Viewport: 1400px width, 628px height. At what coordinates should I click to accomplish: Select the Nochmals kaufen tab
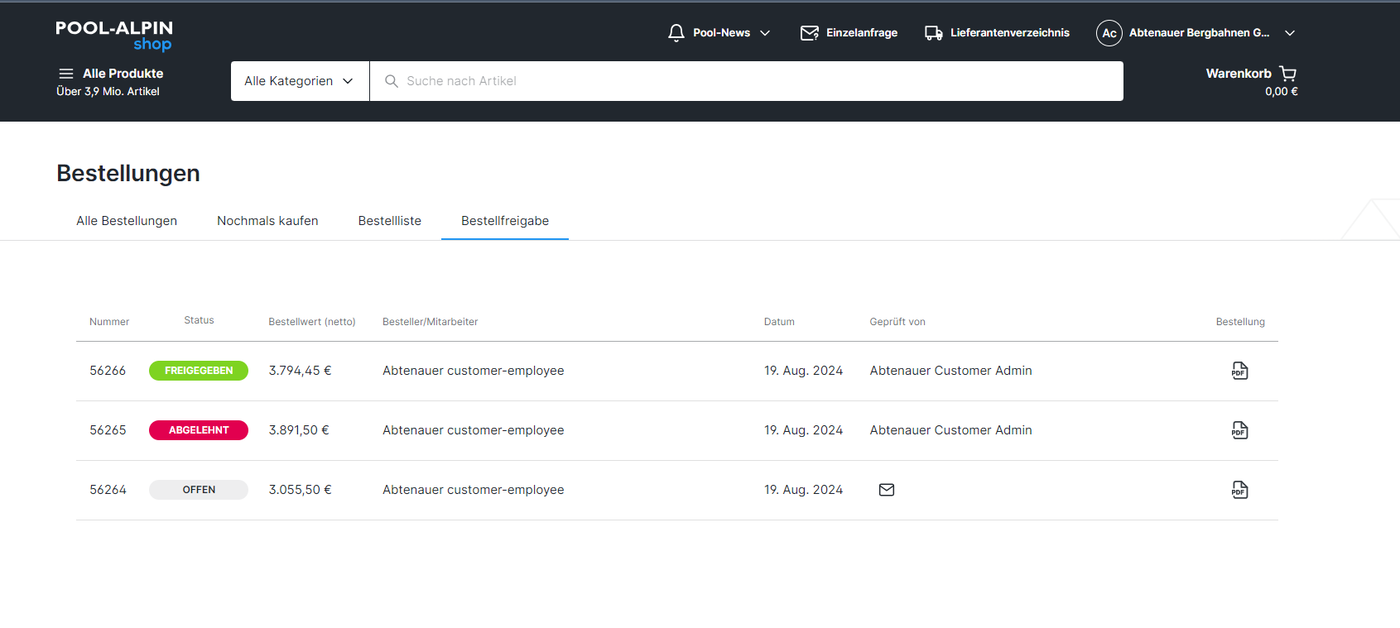pos(267,221)
